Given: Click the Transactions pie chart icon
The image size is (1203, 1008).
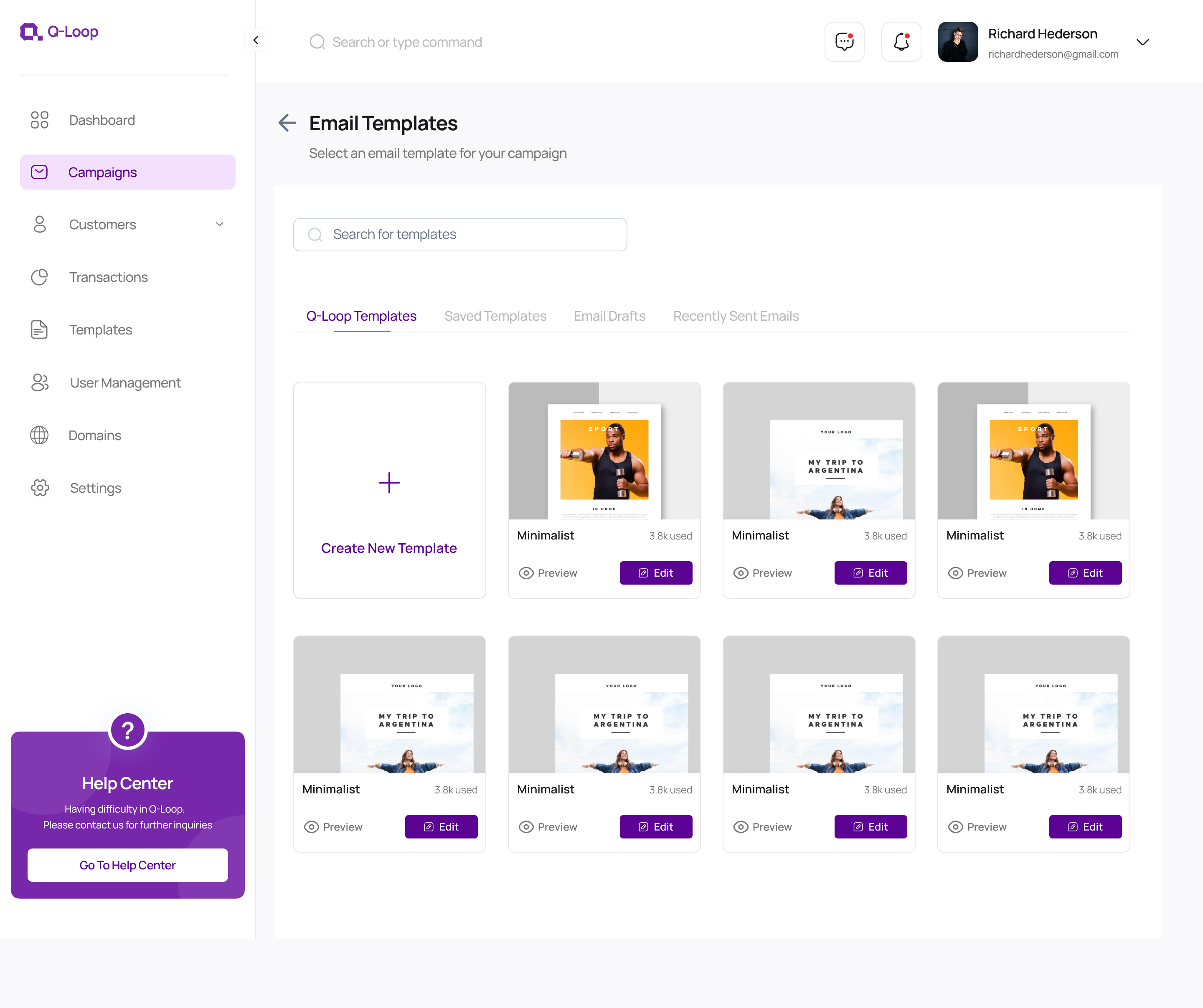Looking at the screenshot, I should (40, 276).
